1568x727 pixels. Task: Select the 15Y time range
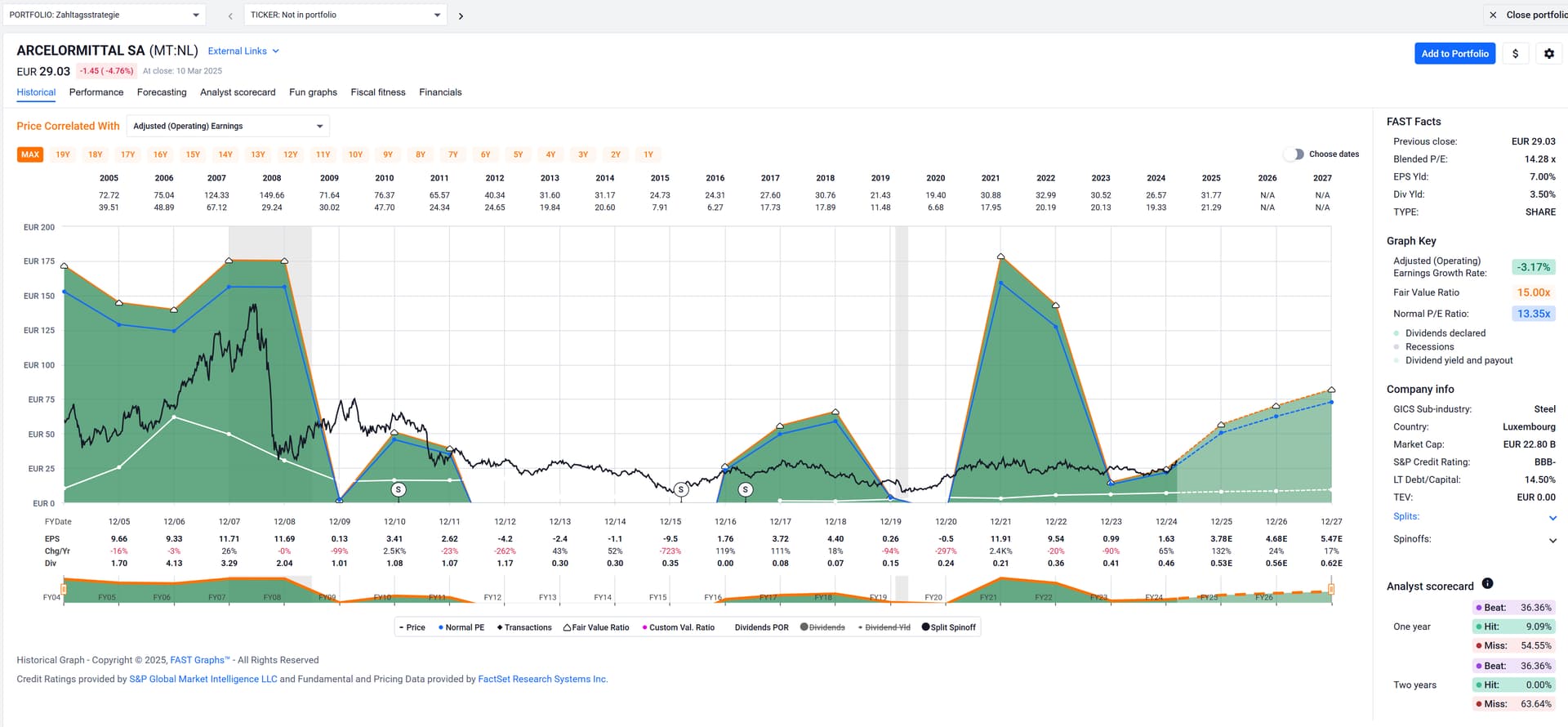click(x=193, y=154)
